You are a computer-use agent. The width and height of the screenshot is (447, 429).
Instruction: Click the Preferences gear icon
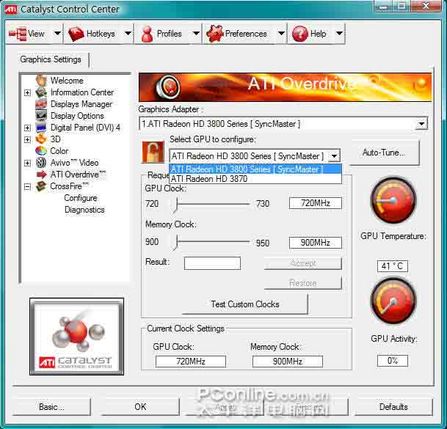click(214, 34)
